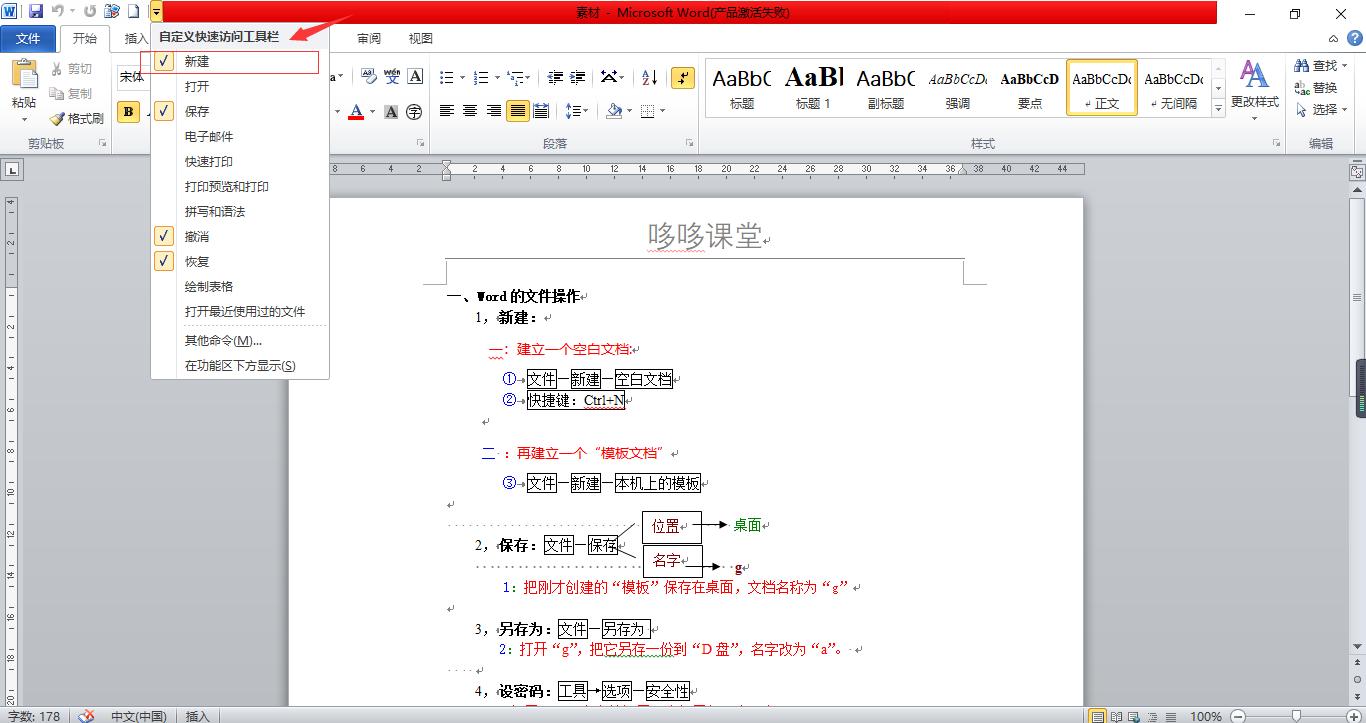Screen dimensions: 1366x723
Task: Switch to Full Screen Reading view icon
Action: [x=1116, y=714]
